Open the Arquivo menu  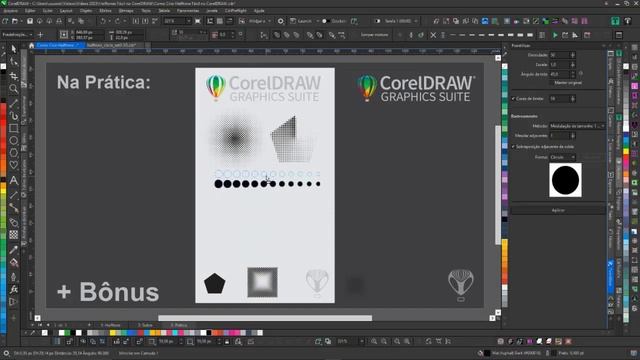click(x=11, y=11)
